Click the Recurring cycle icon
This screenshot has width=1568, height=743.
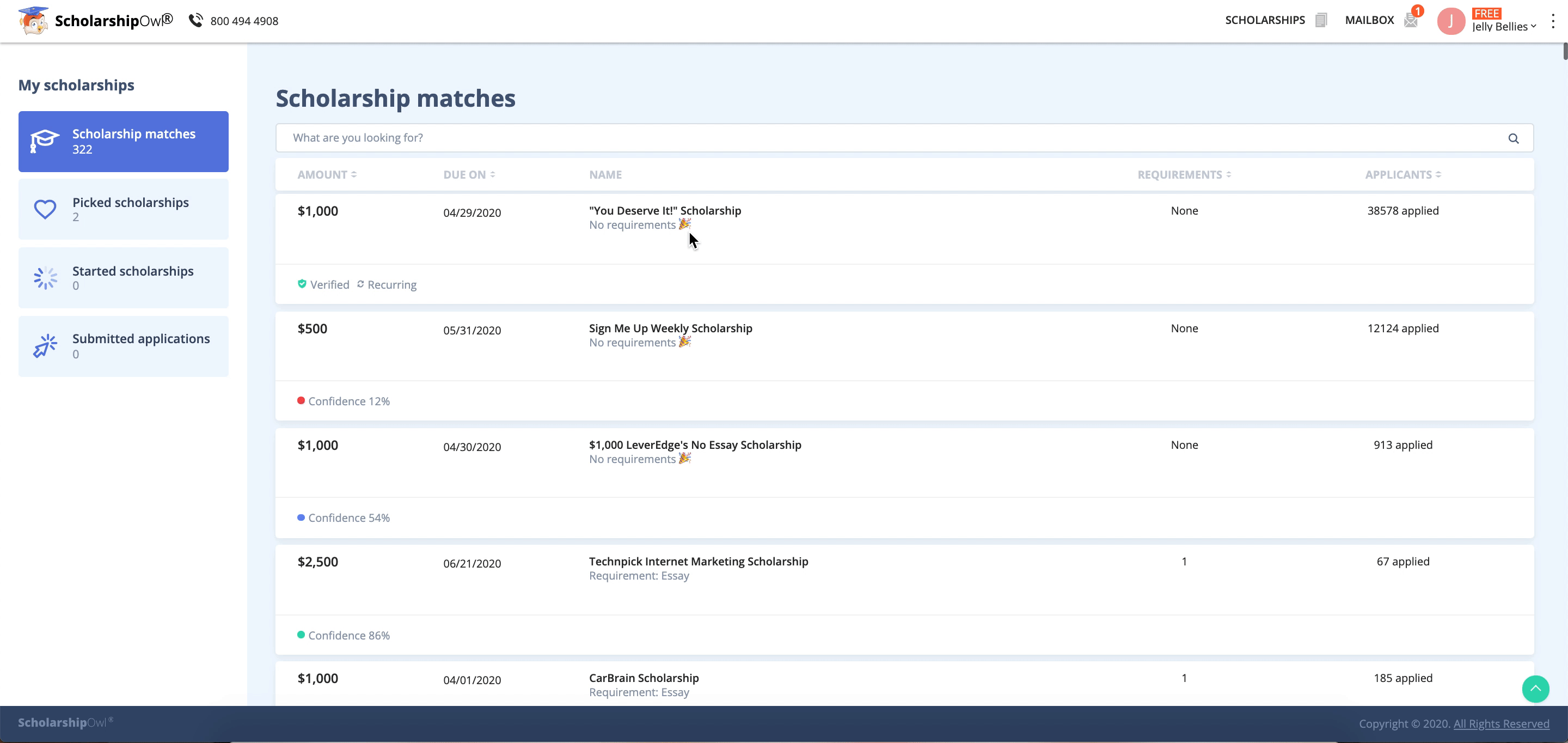pyautogui.click(x=360, y=284)
